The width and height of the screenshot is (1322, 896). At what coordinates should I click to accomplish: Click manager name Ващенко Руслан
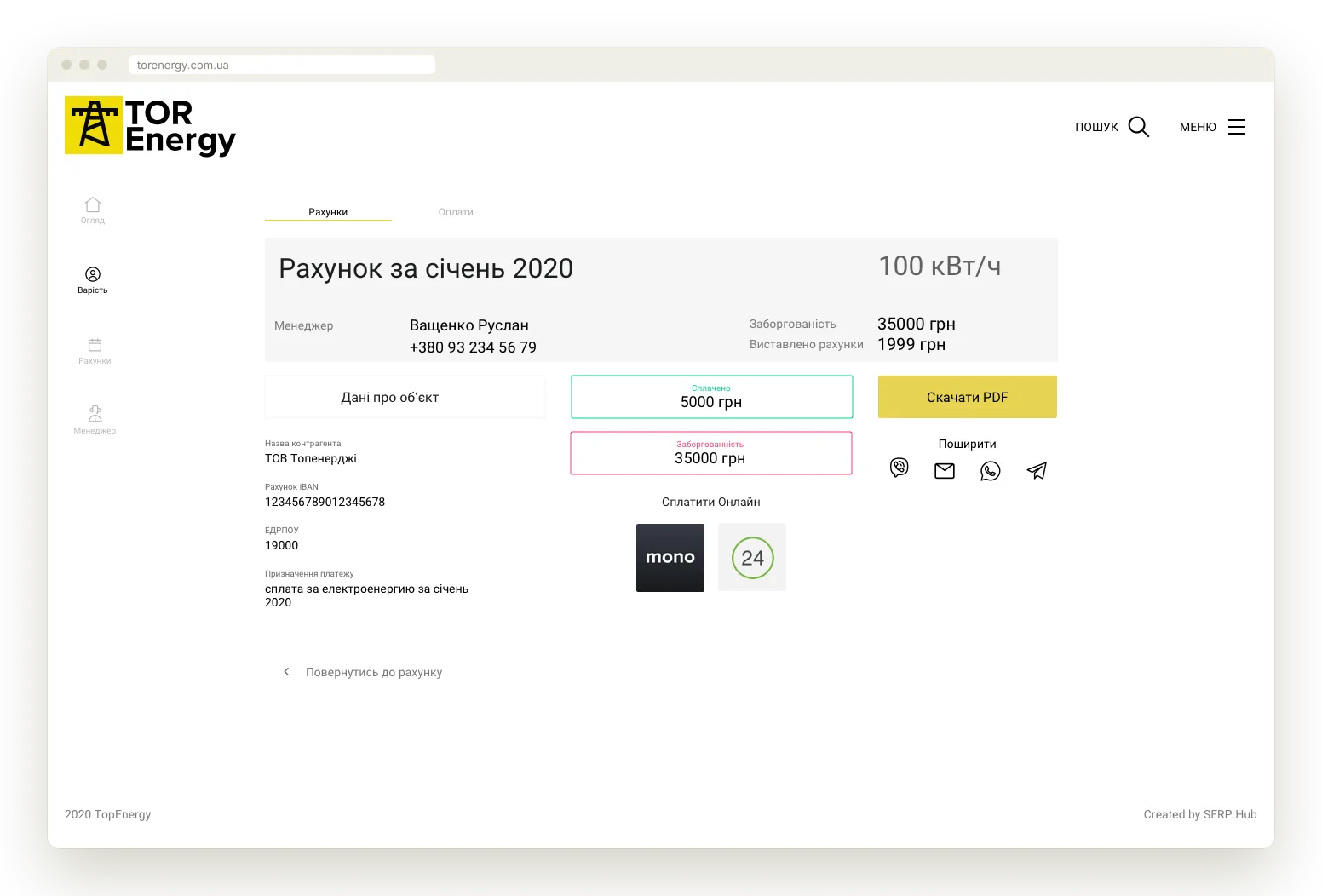pyautogui.click(x=469, y=325)
